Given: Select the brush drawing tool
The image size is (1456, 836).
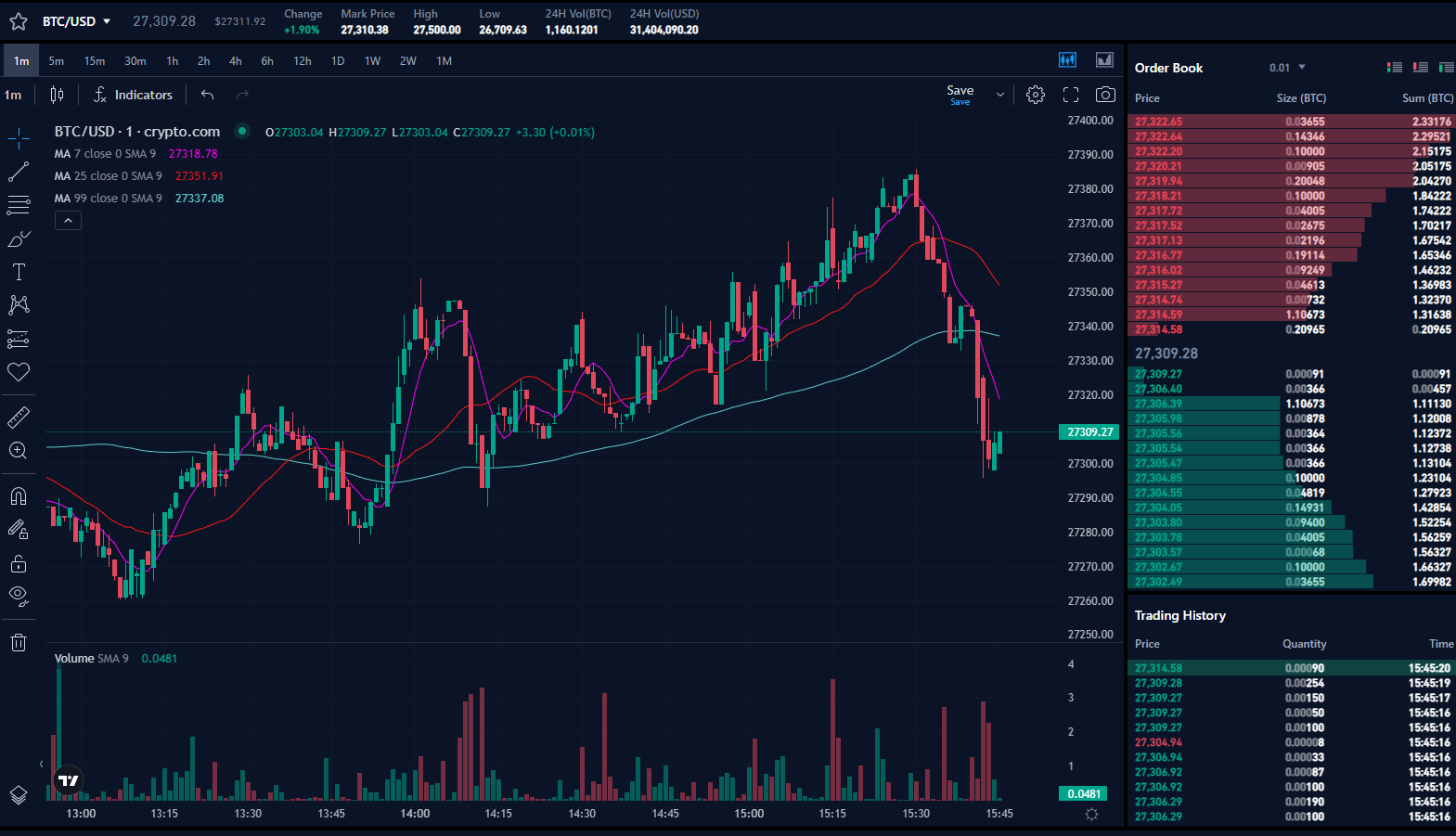Looking at the screenshot, I should click(x=19, y=238).
